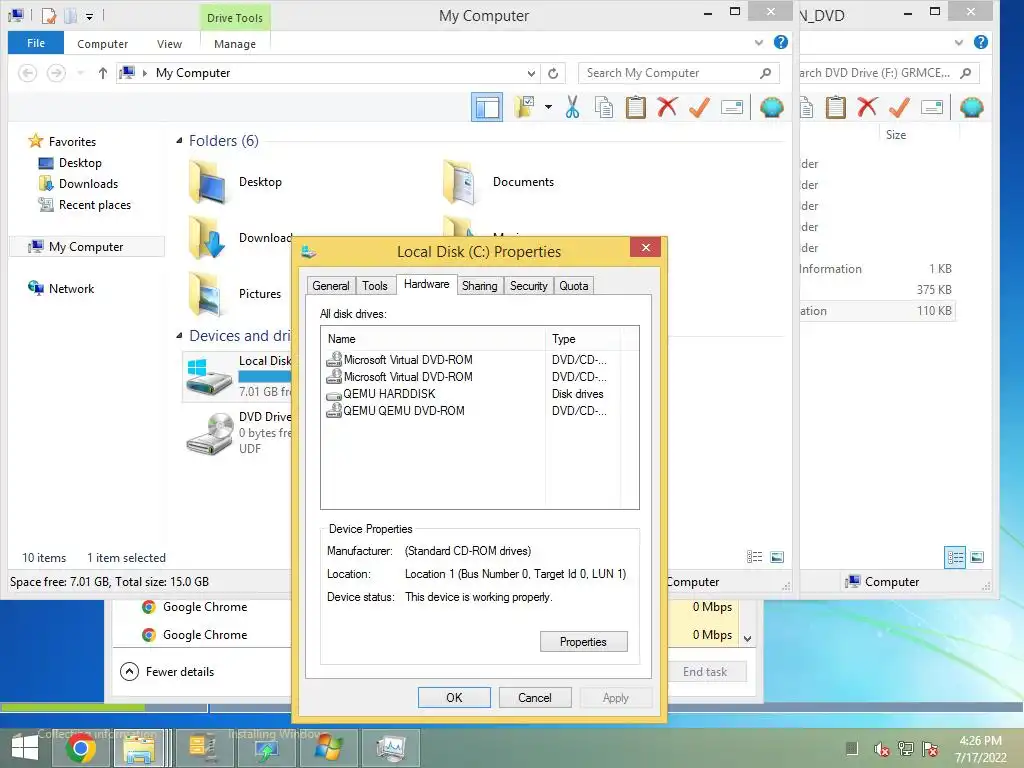This screenshot has width=1024, height=768.
Task: Open the dropdown arrow beside folder options icon
Action: point(548,107)
